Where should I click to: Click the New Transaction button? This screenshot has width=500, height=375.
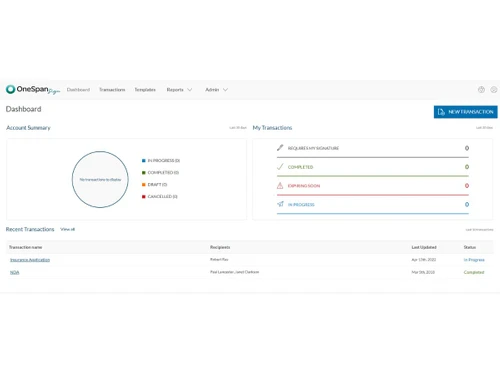[x=465, y=112]
